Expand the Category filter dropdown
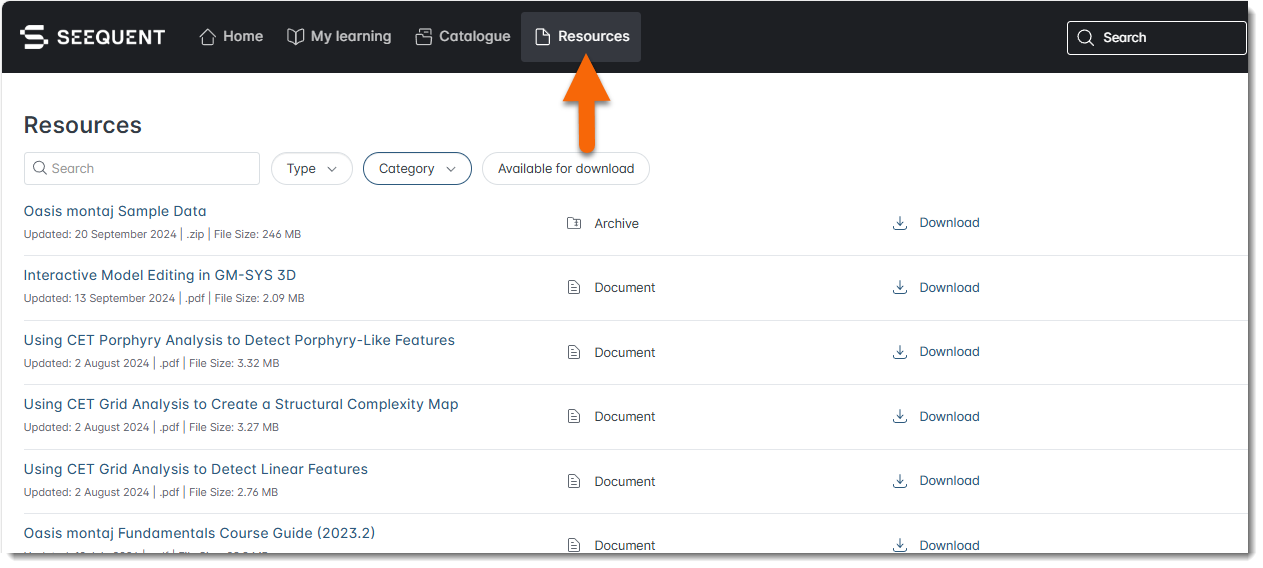The width and height of the screenshot is (1263, 568). click(x=416, y=169)
